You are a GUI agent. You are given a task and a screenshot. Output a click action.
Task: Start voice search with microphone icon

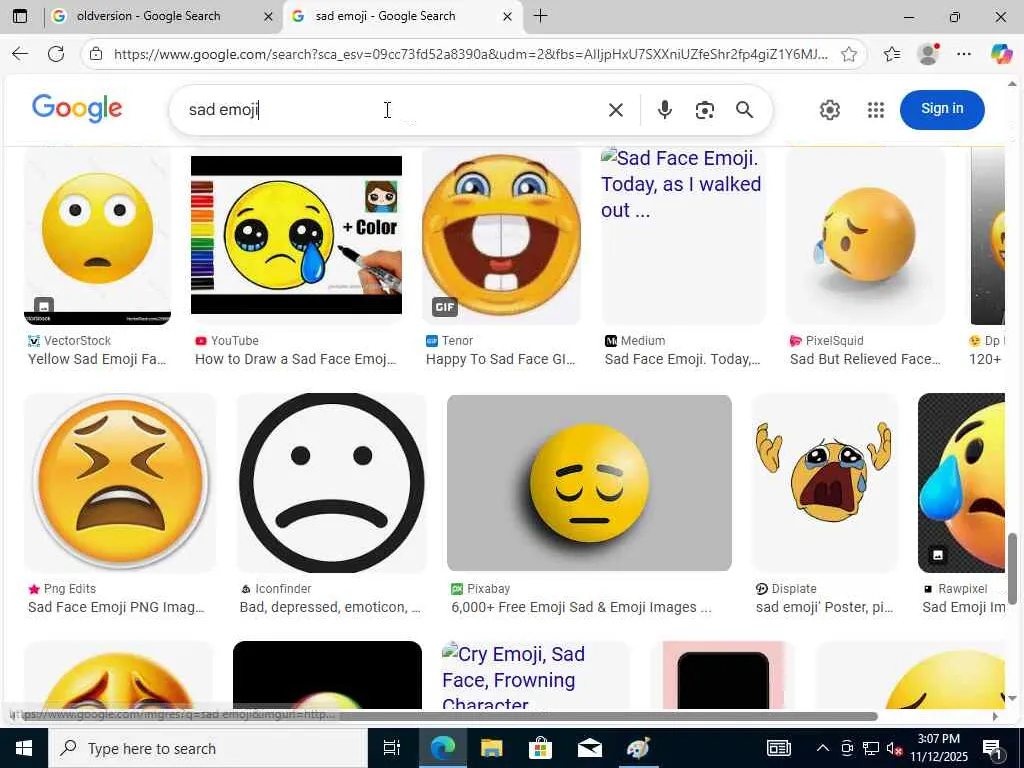(665, 110)
